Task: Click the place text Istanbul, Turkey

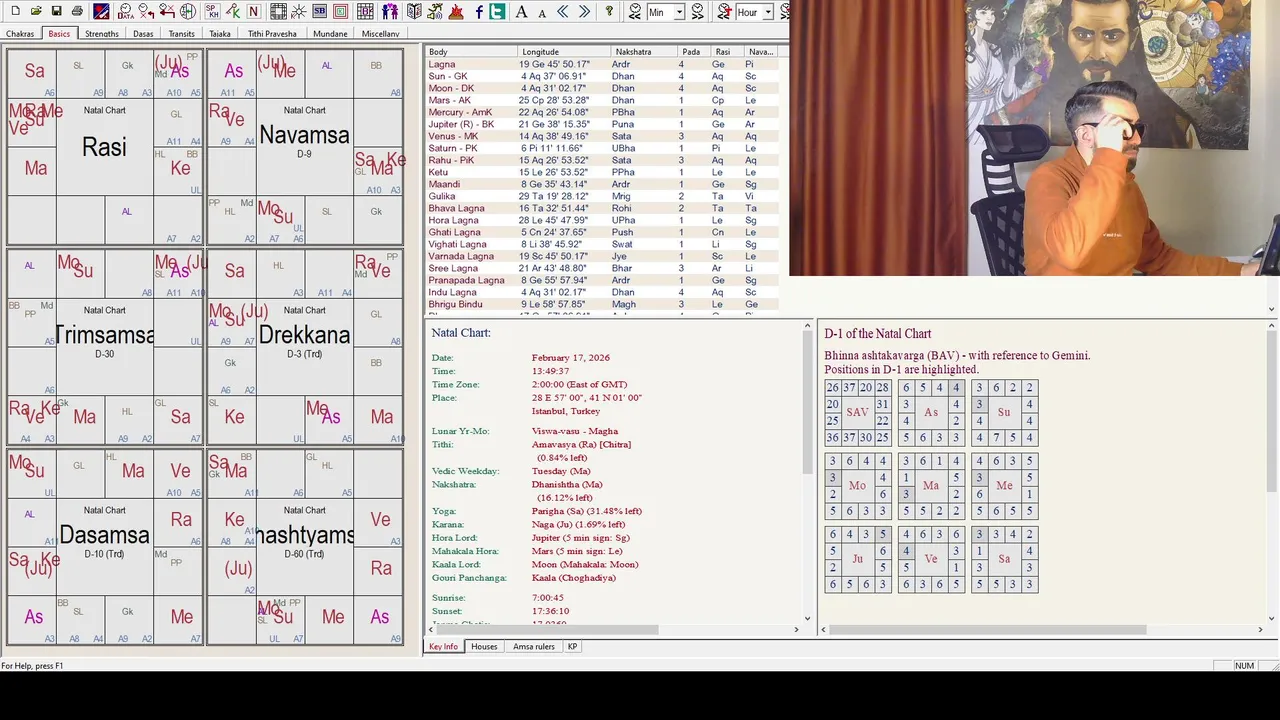Action: click(566, 411)
